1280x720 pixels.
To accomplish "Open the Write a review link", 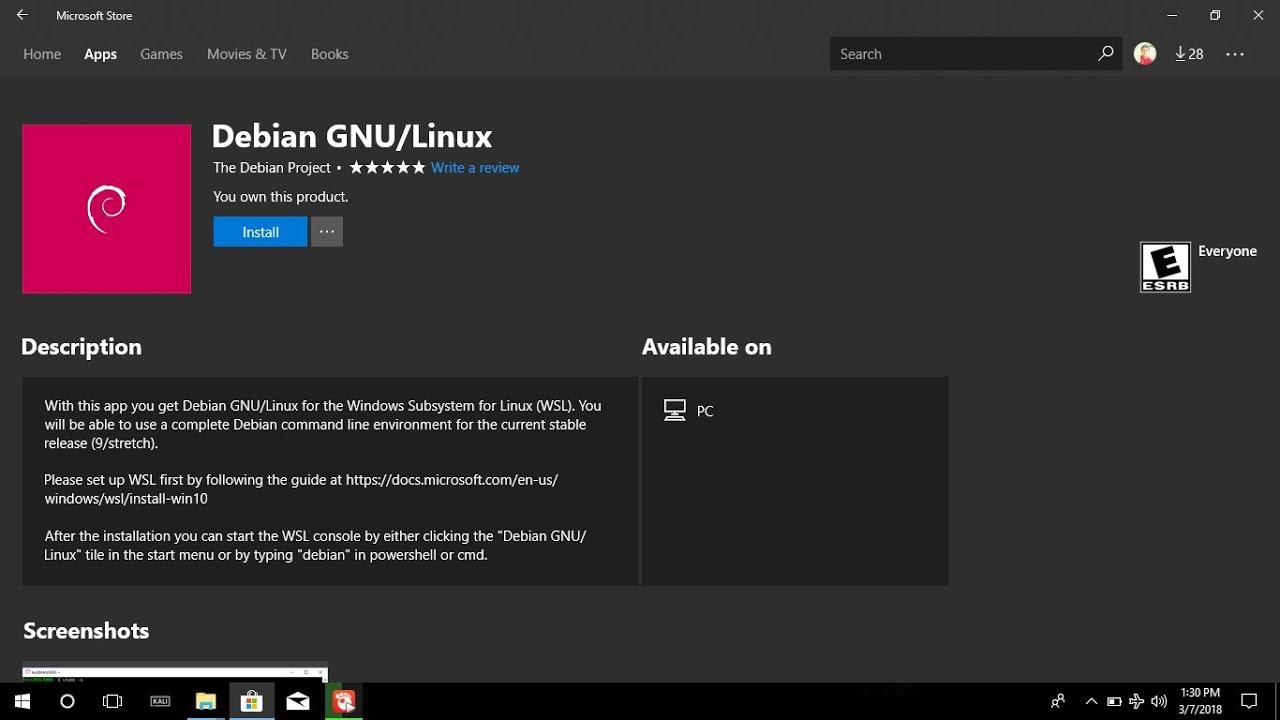I will 475,168.
